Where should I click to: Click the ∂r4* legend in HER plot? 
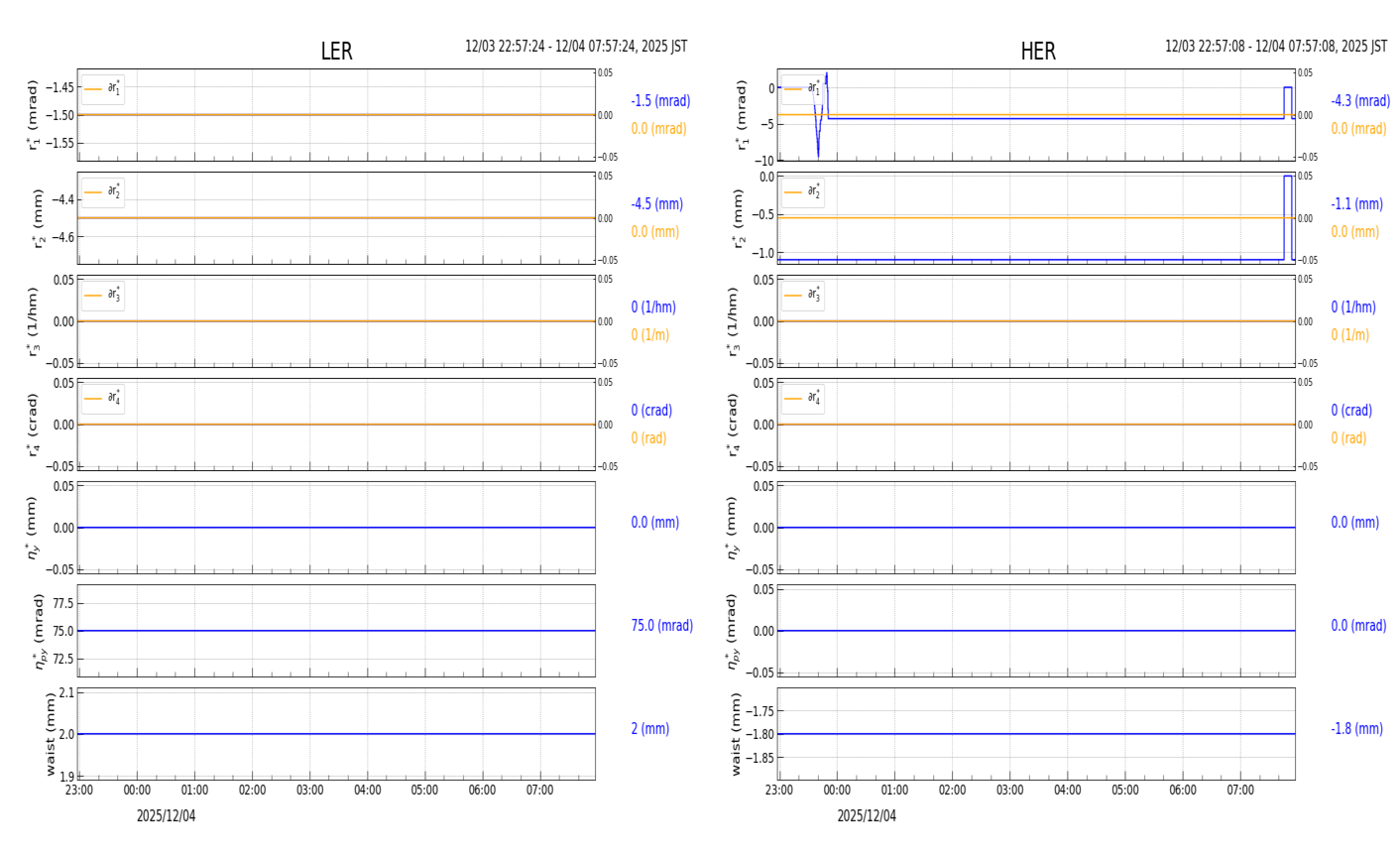coord(803,399)
